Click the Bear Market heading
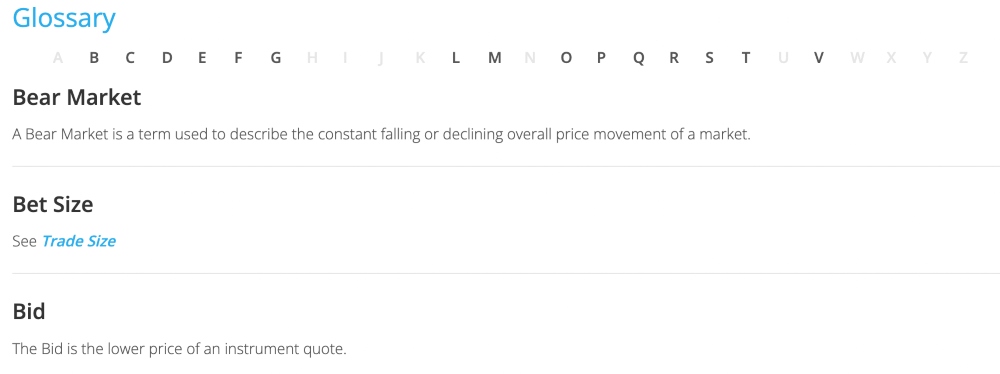 click(77, 98)
